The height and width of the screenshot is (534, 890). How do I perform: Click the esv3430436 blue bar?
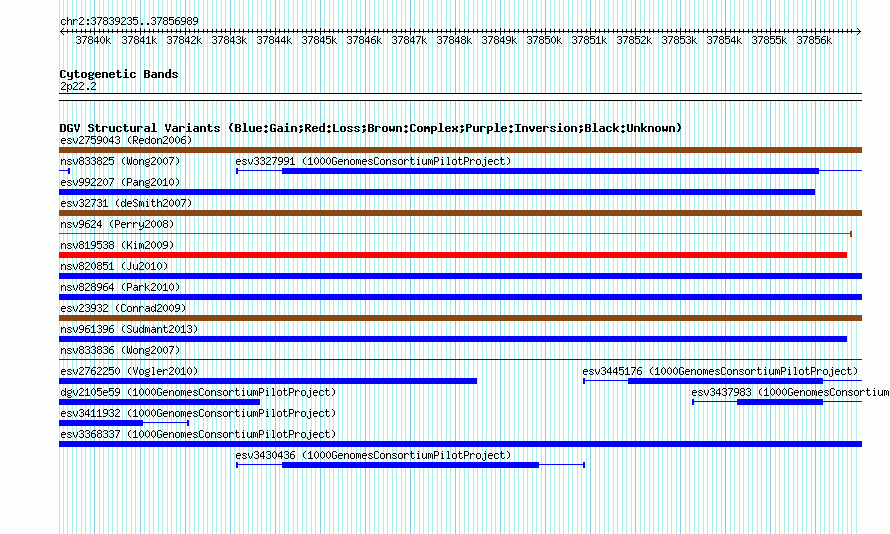pos(410,465)
